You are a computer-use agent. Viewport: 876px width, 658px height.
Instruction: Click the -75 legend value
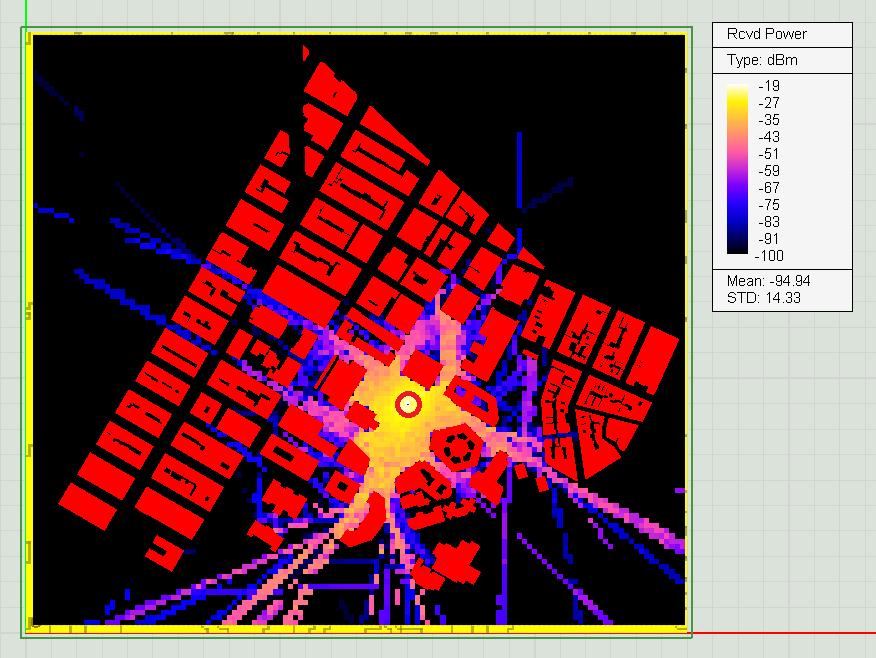(769, 205)
